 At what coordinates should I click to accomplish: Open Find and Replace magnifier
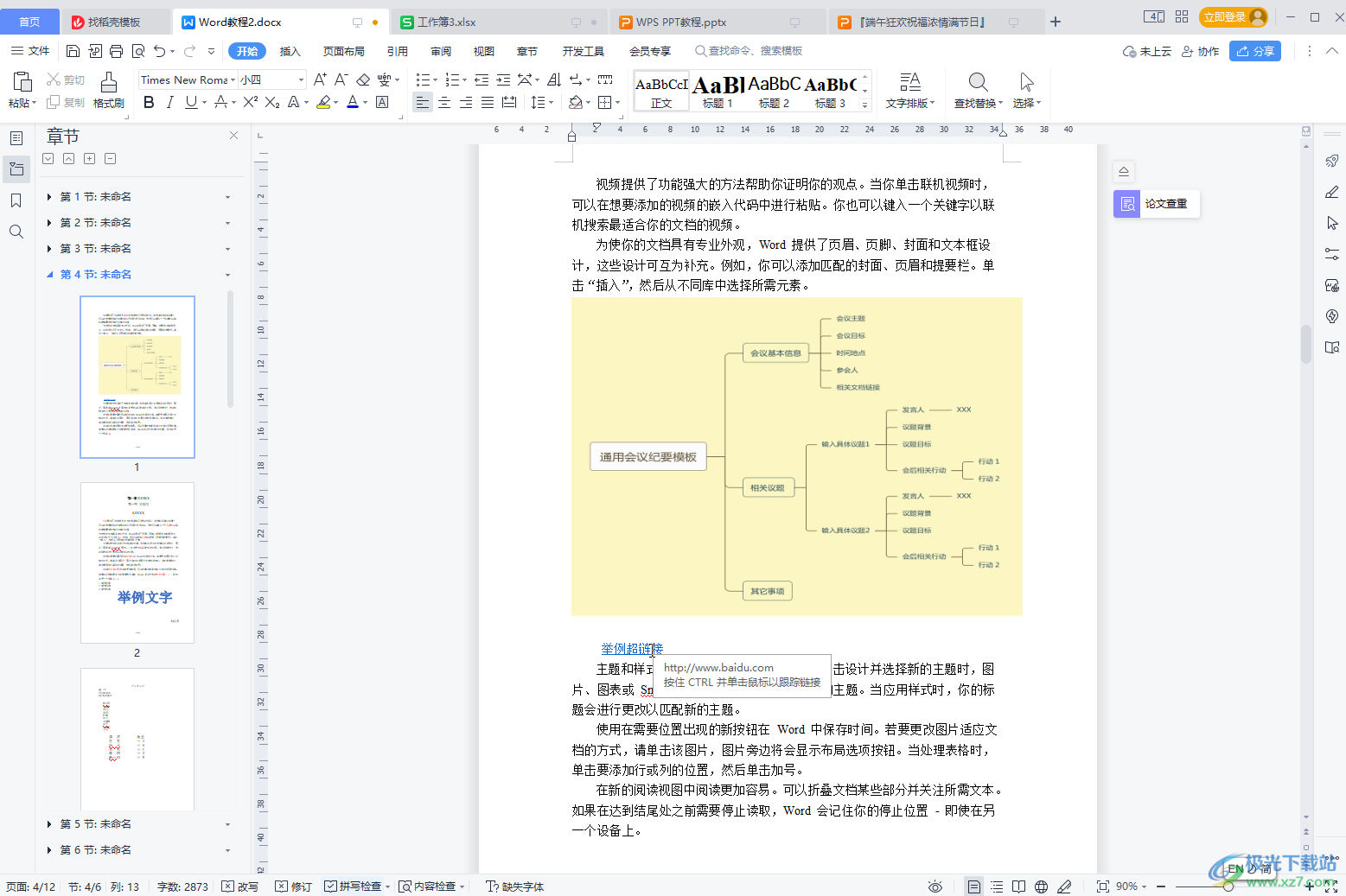click(x=978, y=91)
